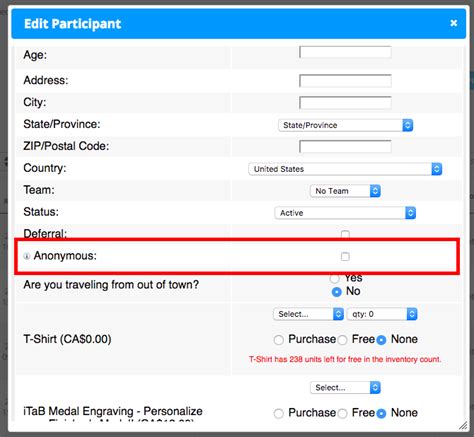474x437 pixels.
Task: Open the Country dropdown showing United States
Action: [x=345, y=169]
